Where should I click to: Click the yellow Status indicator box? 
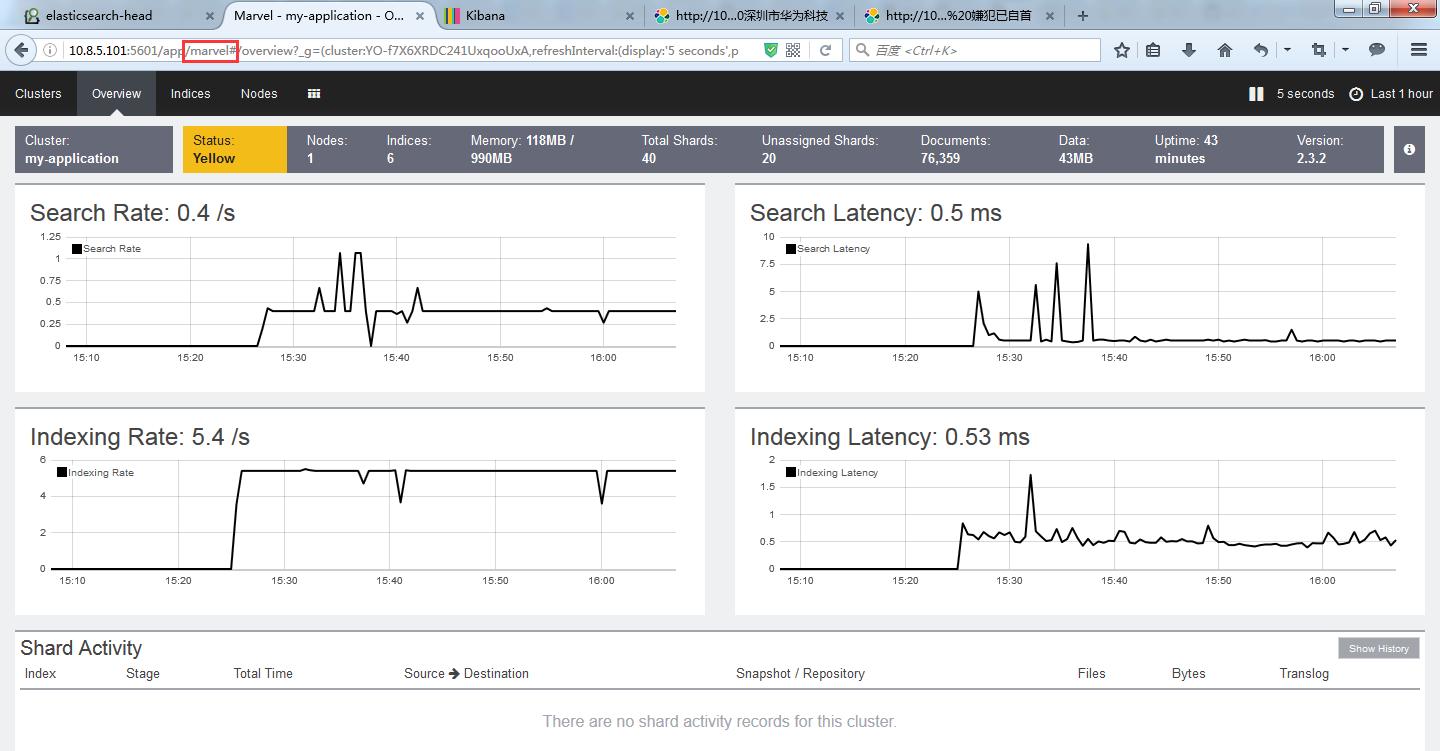(235, 149)
